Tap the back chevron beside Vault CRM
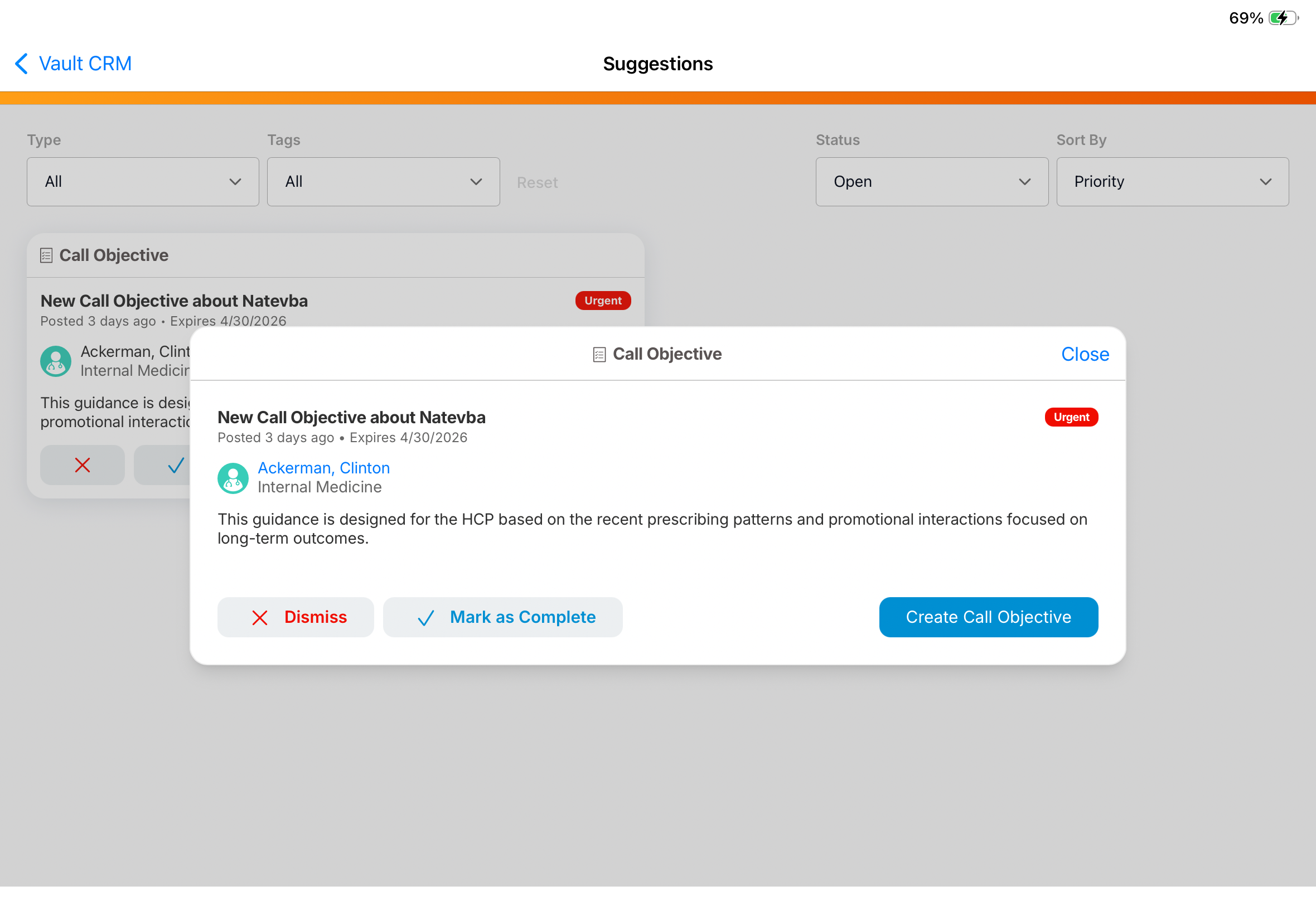The image size is (1316, 915). point(21,64)
